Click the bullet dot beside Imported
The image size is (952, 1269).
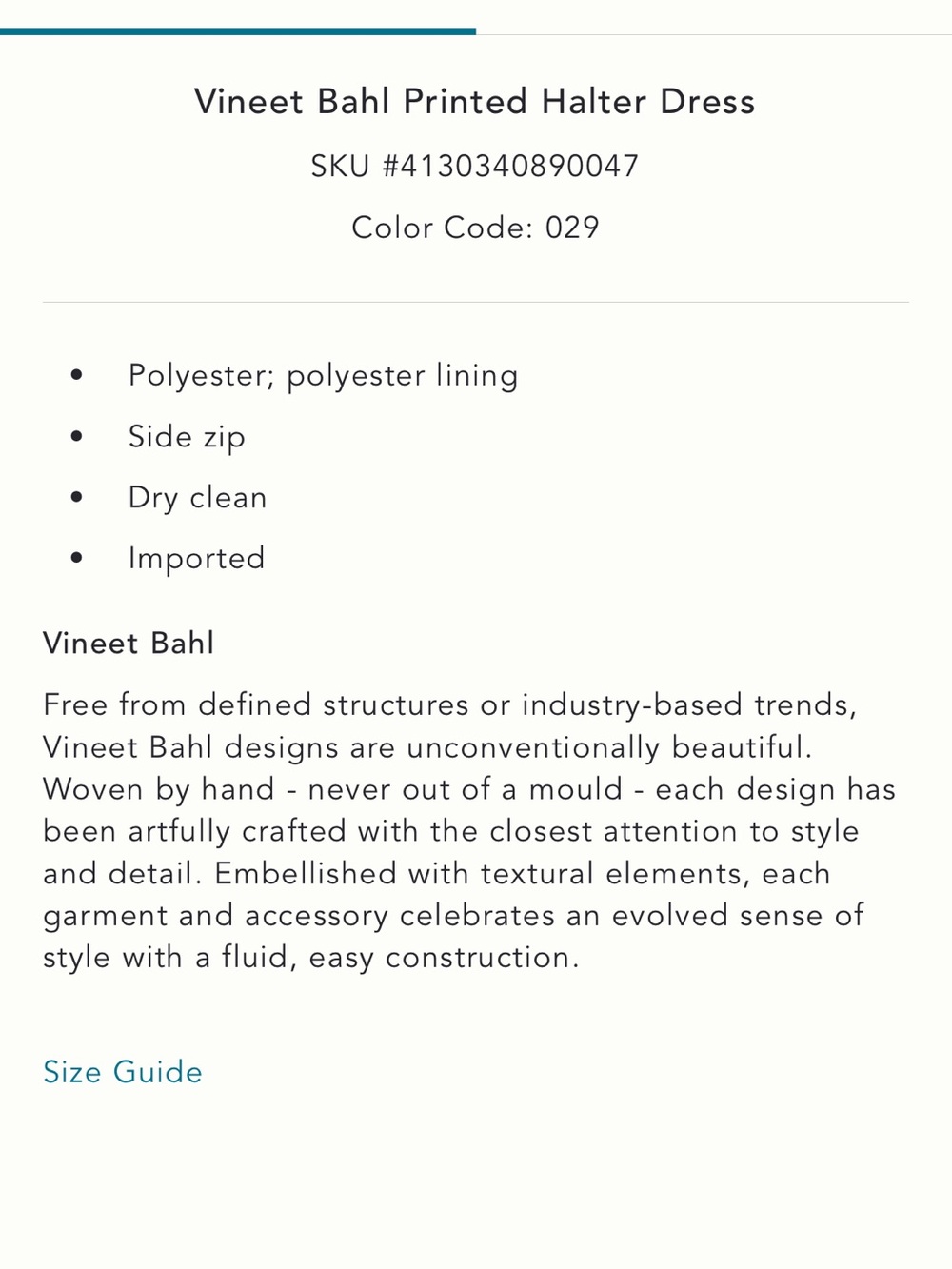click(x=77, y=558)
